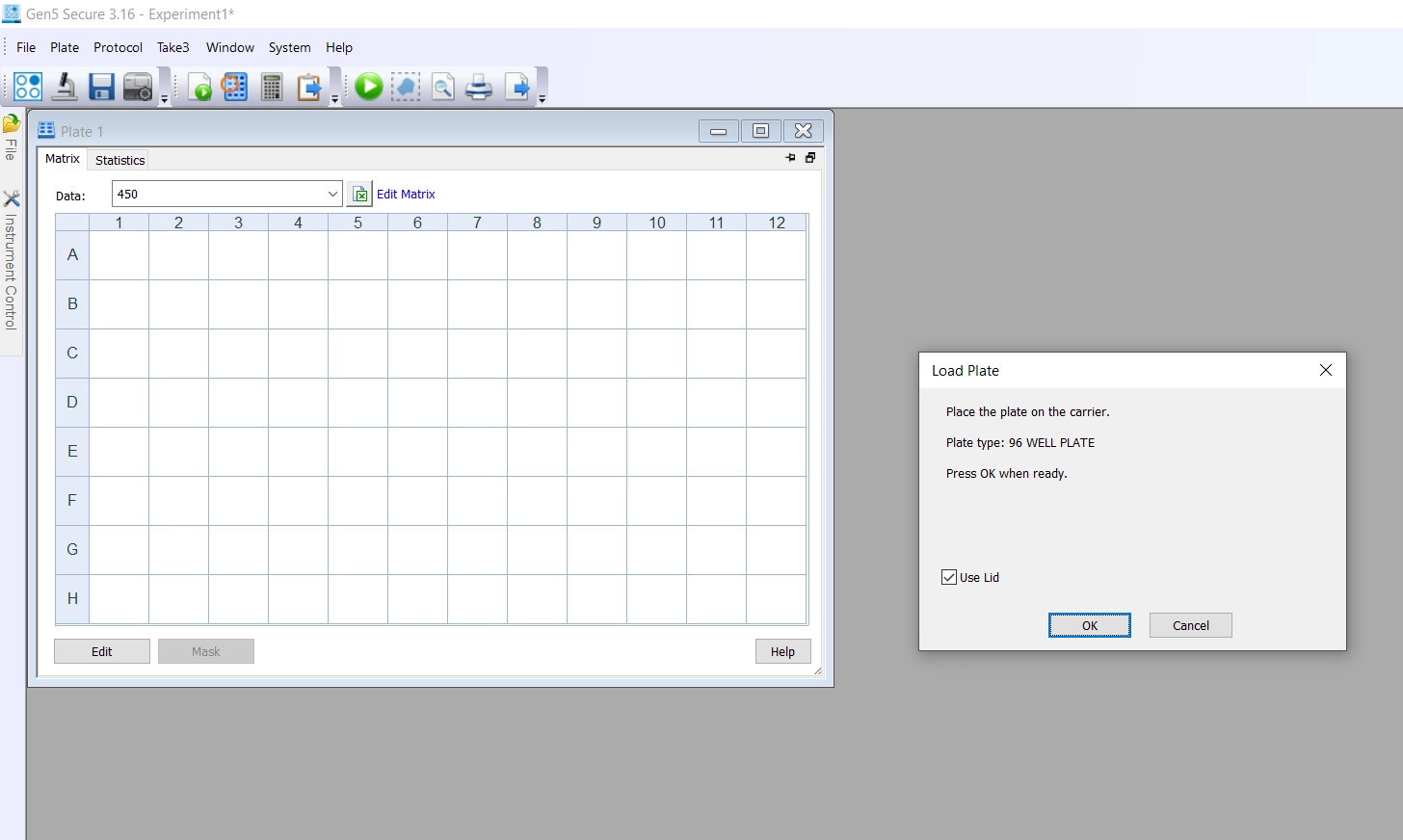Select row A header in matrix
Screen dimensions: 1403x840
click(x=72, y=255)
